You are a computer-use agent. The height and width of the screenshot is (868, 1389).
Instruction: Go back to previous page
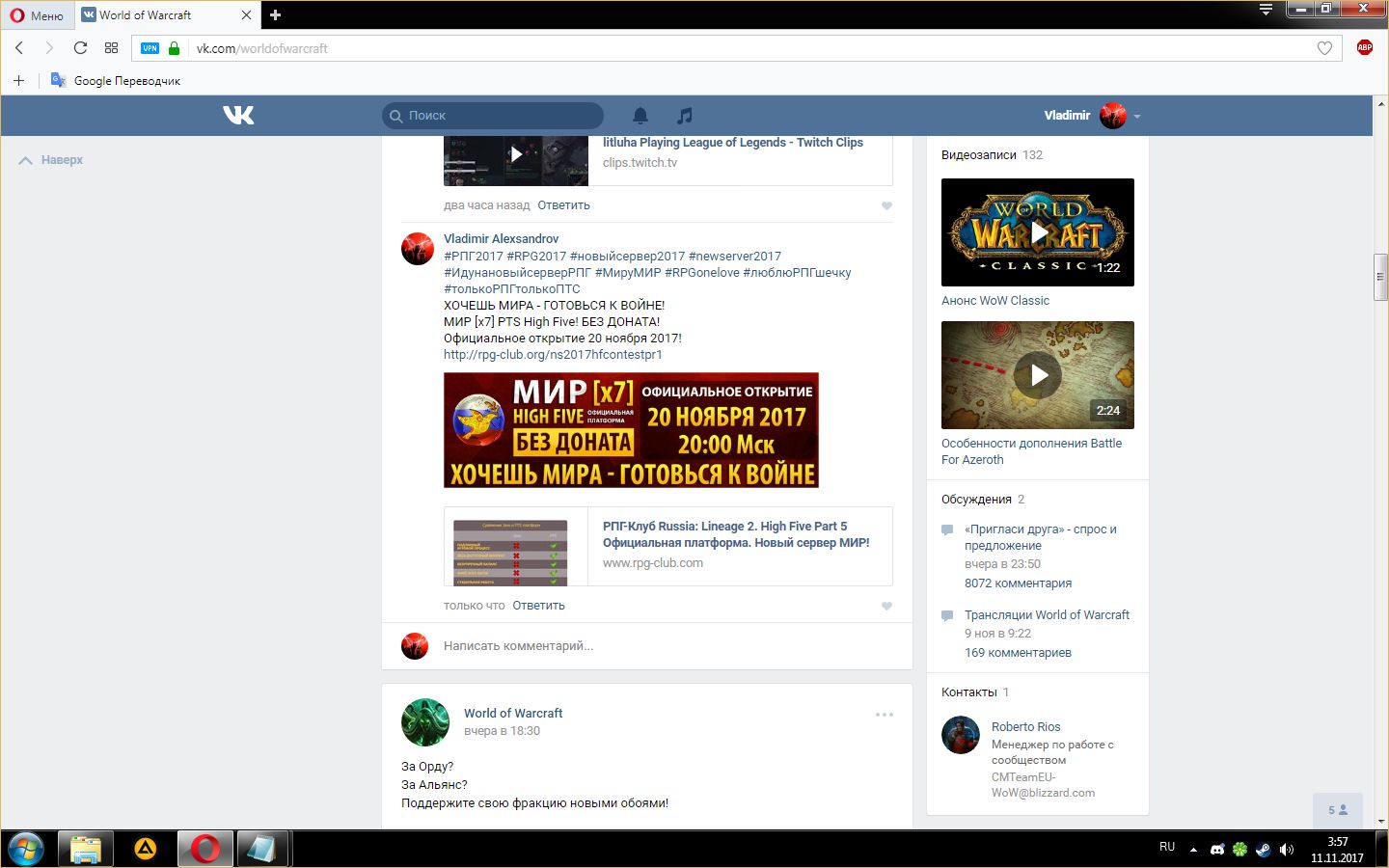coord(19,48)
